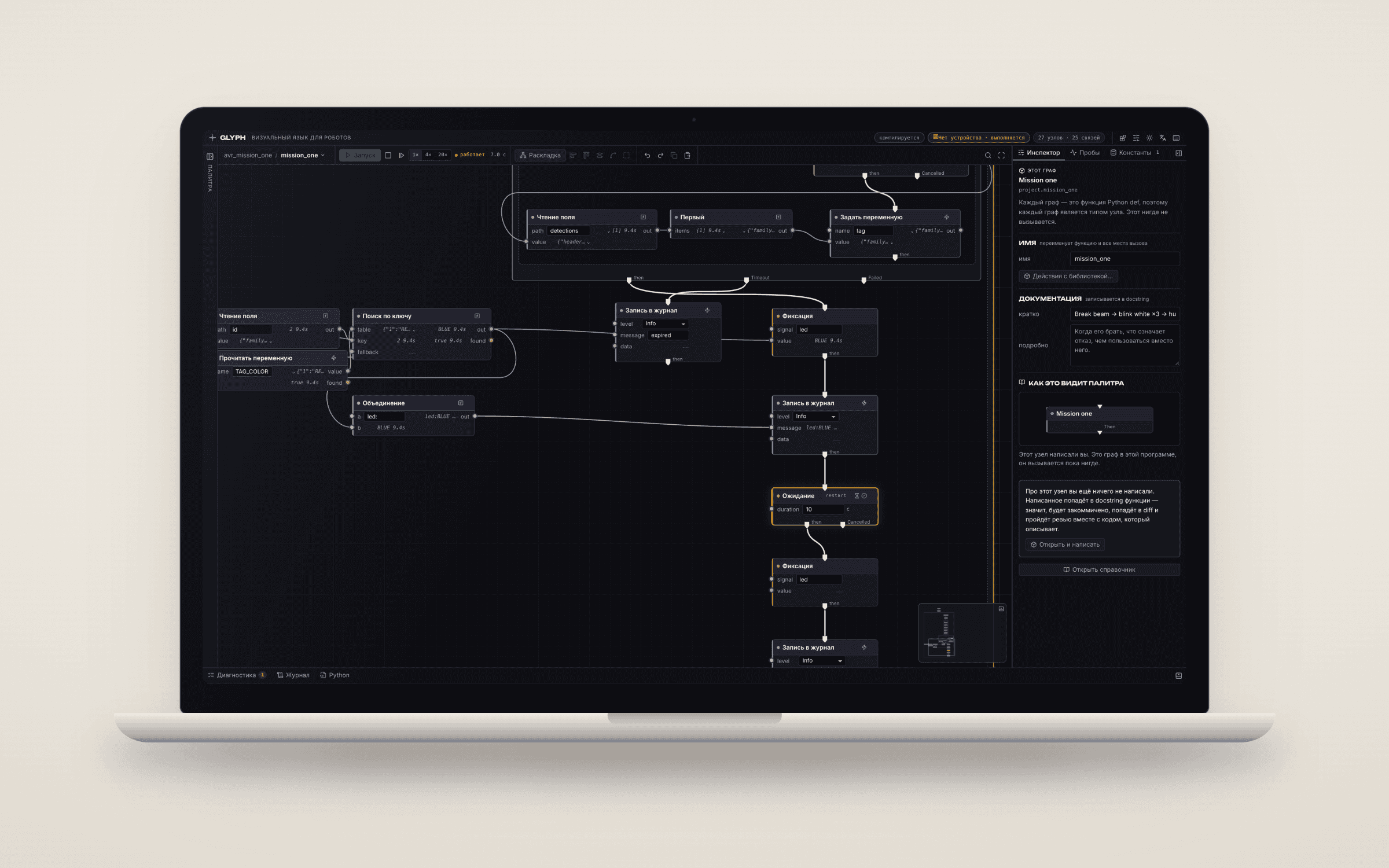The image size is (1389, 868).
Task: Click the paste clipboard icon in the toolbar
Action: 688,155
